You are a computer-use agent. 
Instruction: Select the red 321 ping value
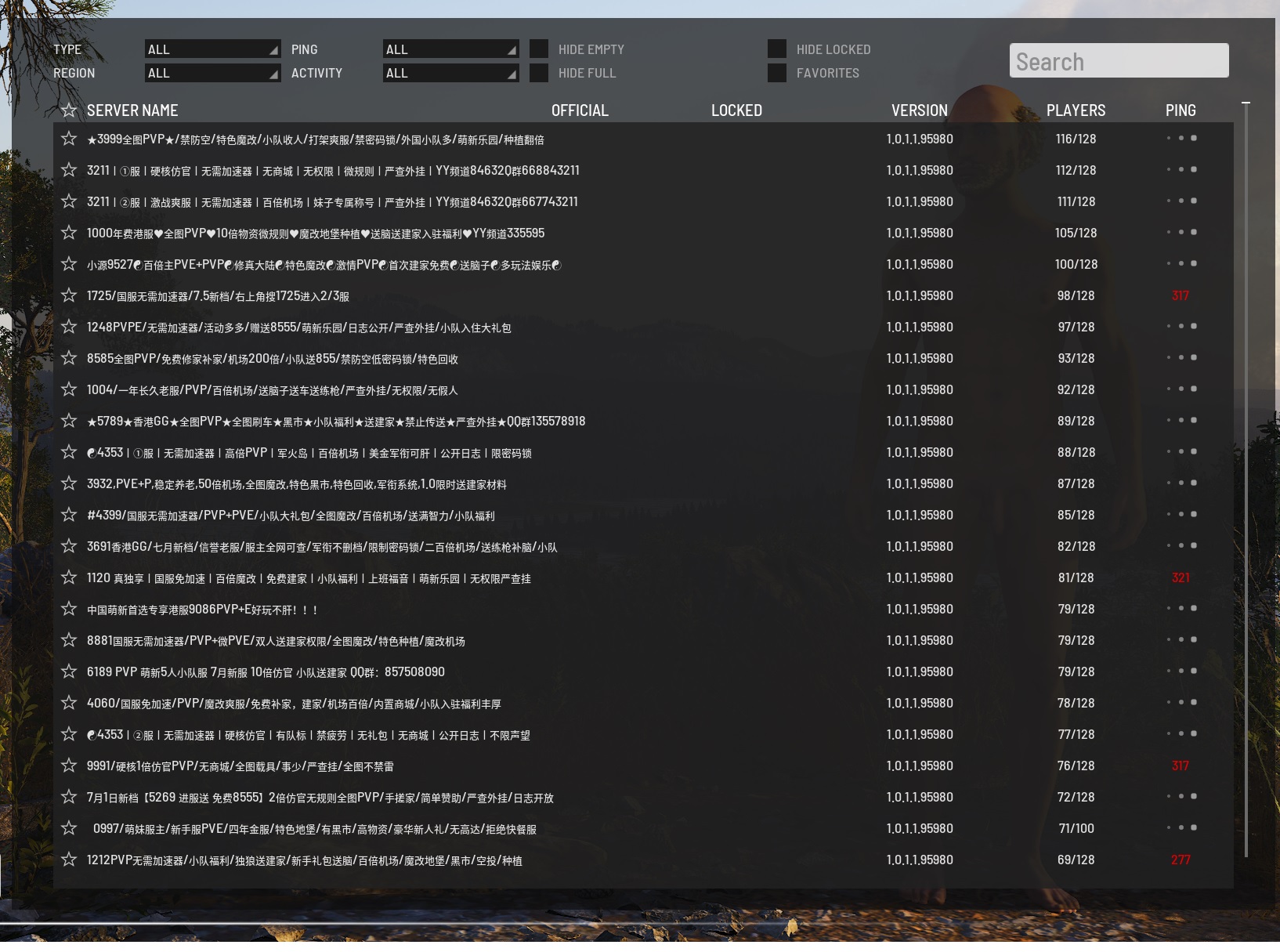[1181, 577]
